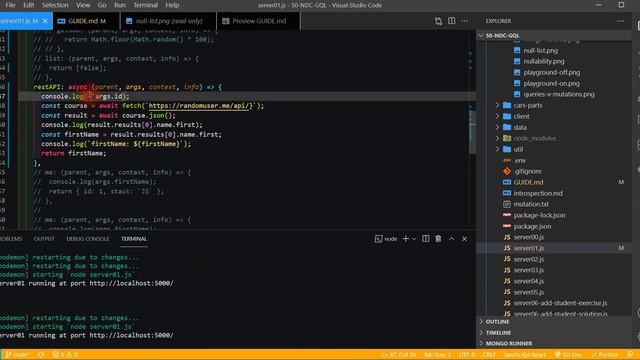Open server03.js file

click(528, 270)
